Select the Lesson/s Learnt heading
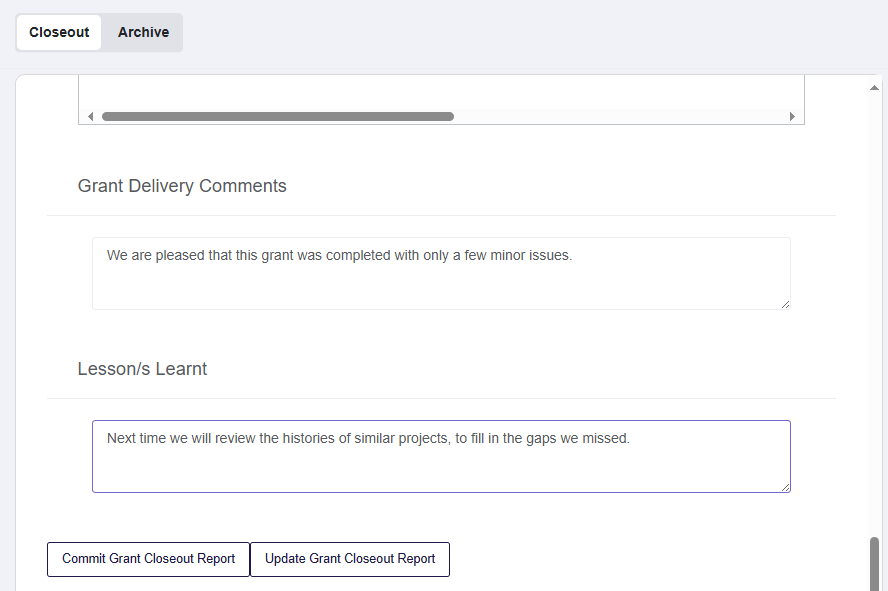 (x=142, y=369)
